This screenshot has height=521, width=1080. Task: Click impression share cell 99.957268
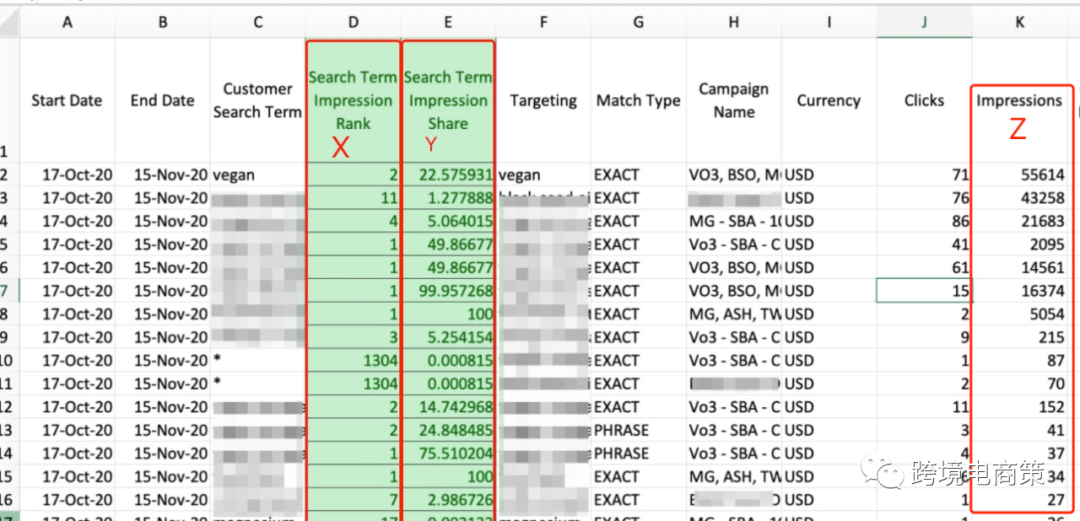tap(447, 291)
